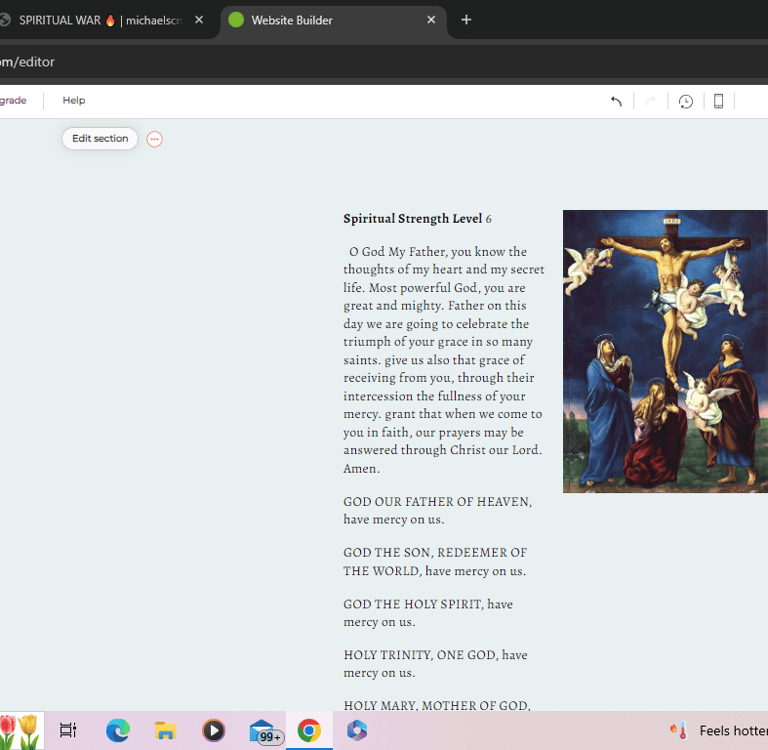Open Mail app with 99+ badge
Screen dimensions: 768x750
[264, 731]
